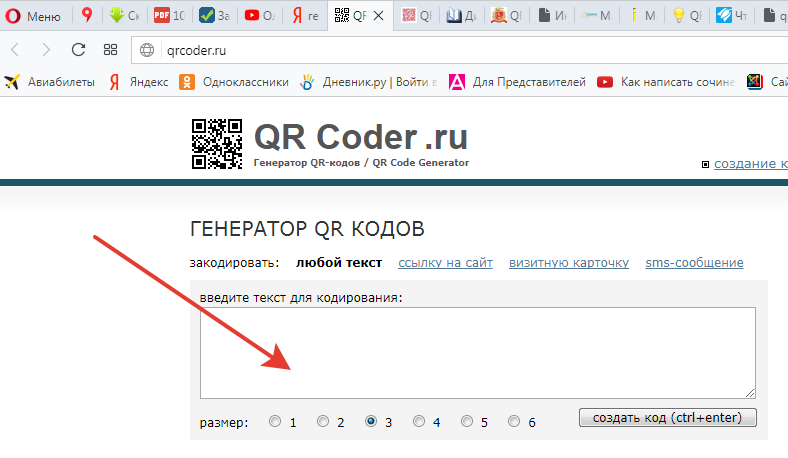Switch to the PDF tab

(x=169, y=16)
